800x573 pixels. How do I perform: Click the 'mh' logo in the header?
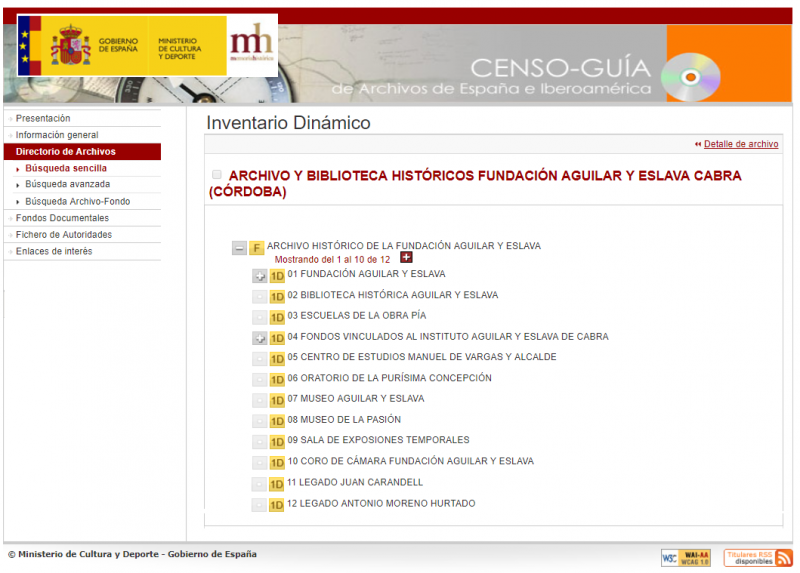[251, 44]
